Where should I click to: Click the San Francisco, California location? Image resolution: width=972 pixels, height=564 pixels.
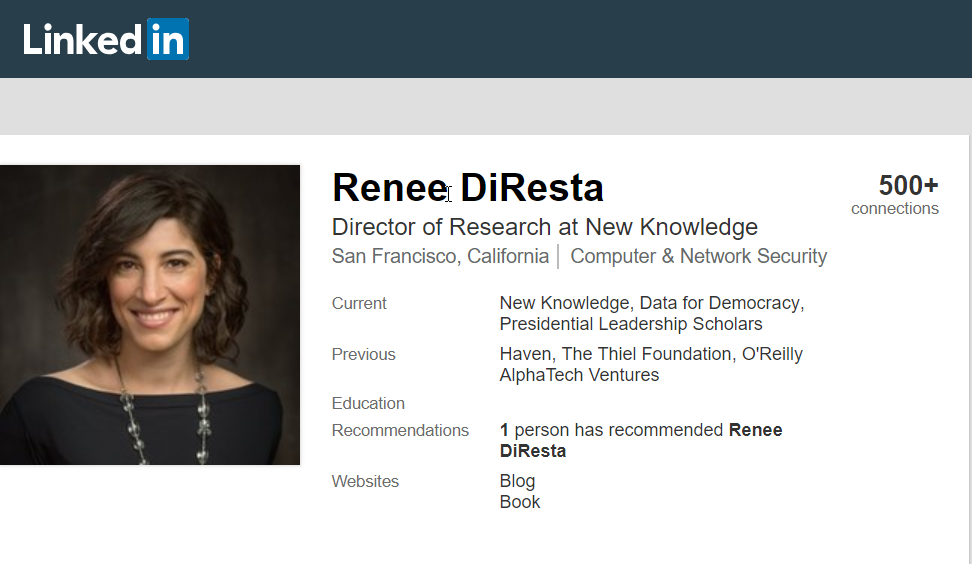[441, 256]
